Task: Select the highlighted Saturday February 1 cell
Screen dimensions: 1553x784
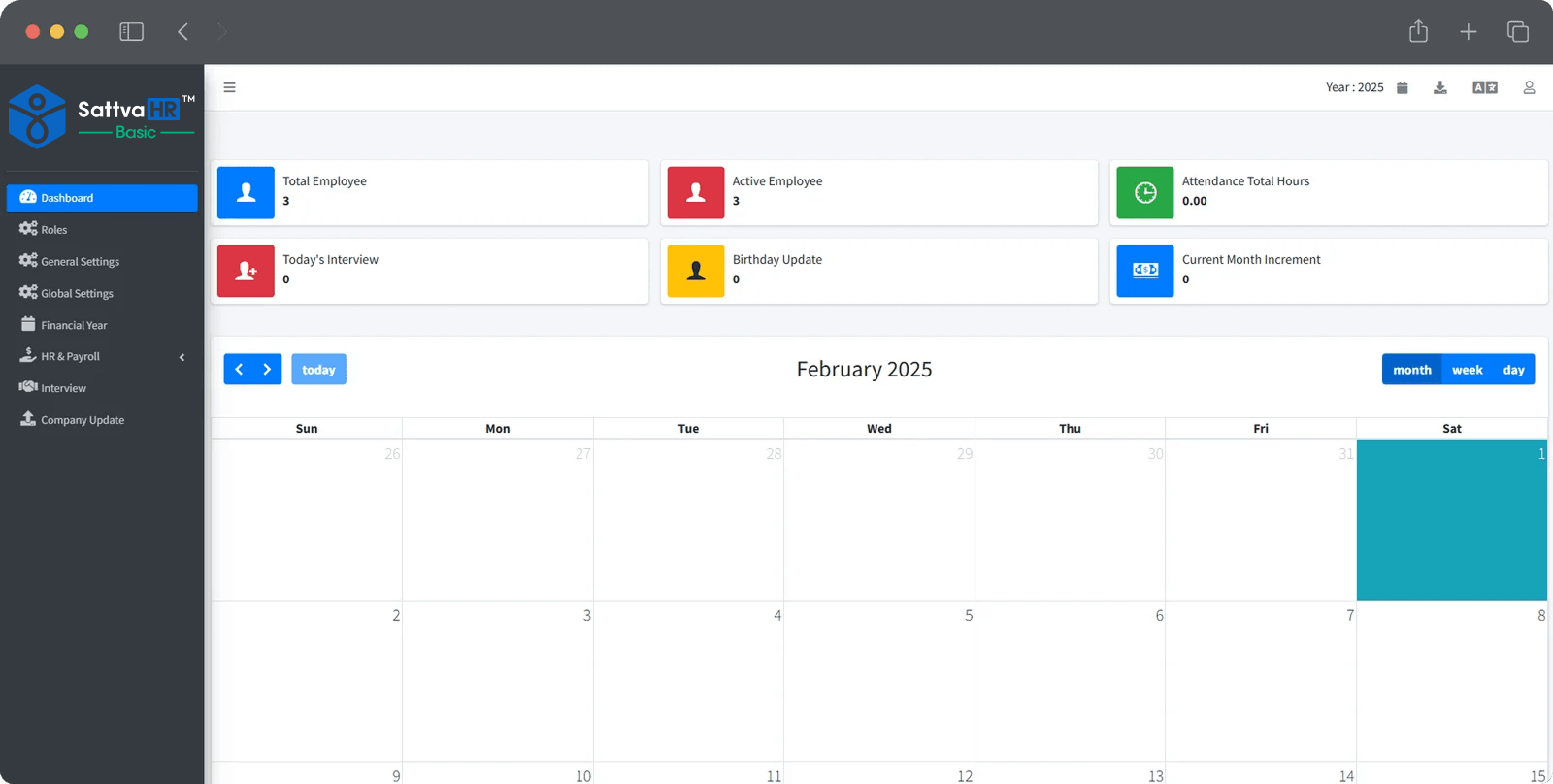Action: (x=1451, y=520)
